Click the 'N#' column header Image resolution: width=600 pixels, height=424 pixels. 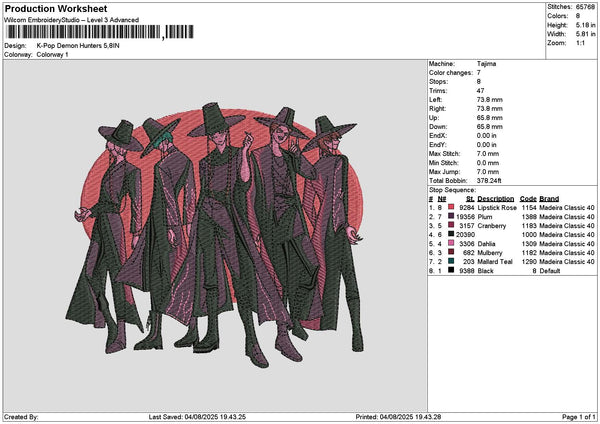click(442, 199)
